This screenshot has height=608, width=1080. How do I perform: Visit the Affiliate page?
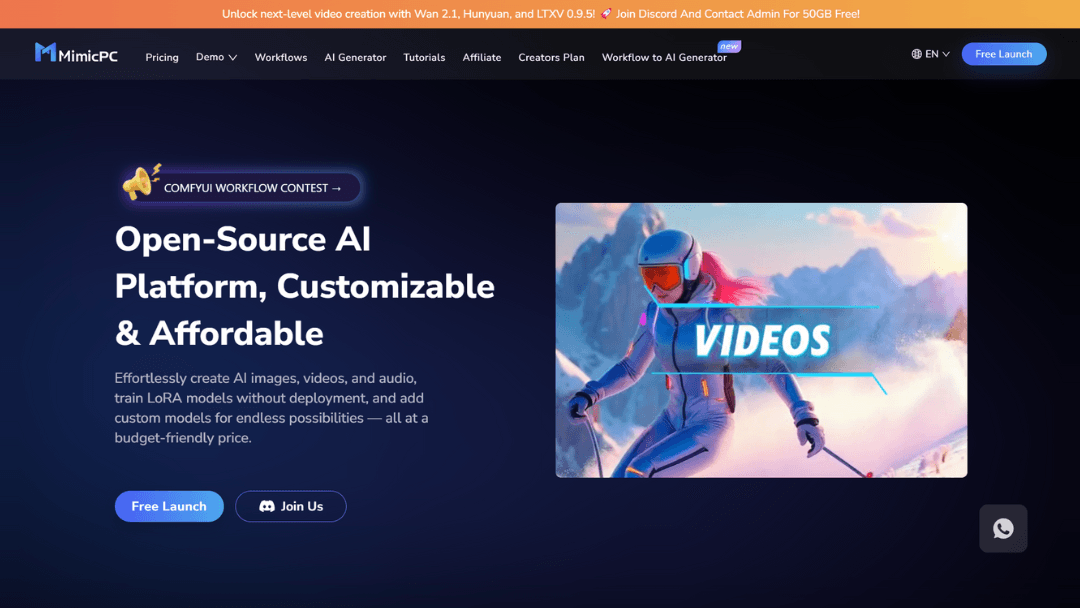coord(482,57)
